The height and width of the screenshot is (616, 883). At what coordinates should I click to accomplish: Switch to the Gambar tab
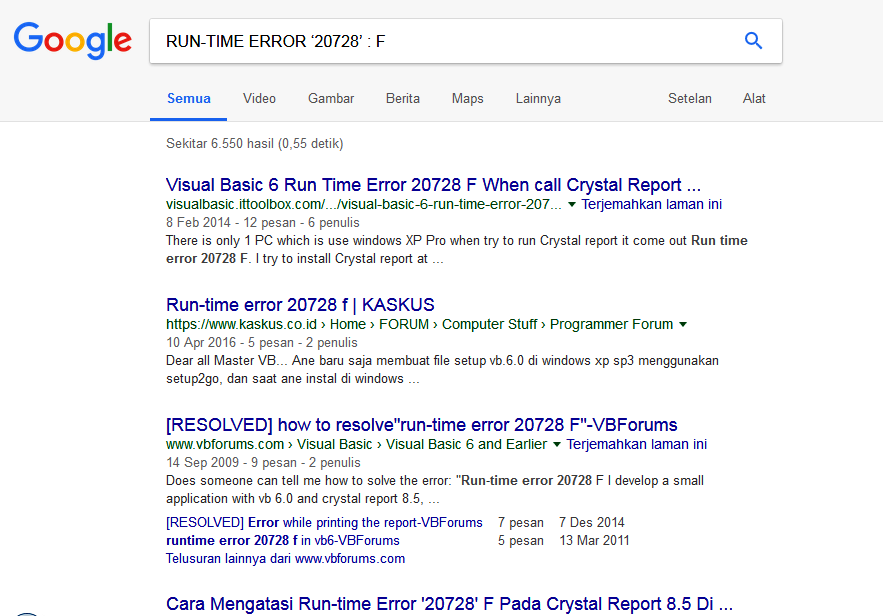click(331, 99)
